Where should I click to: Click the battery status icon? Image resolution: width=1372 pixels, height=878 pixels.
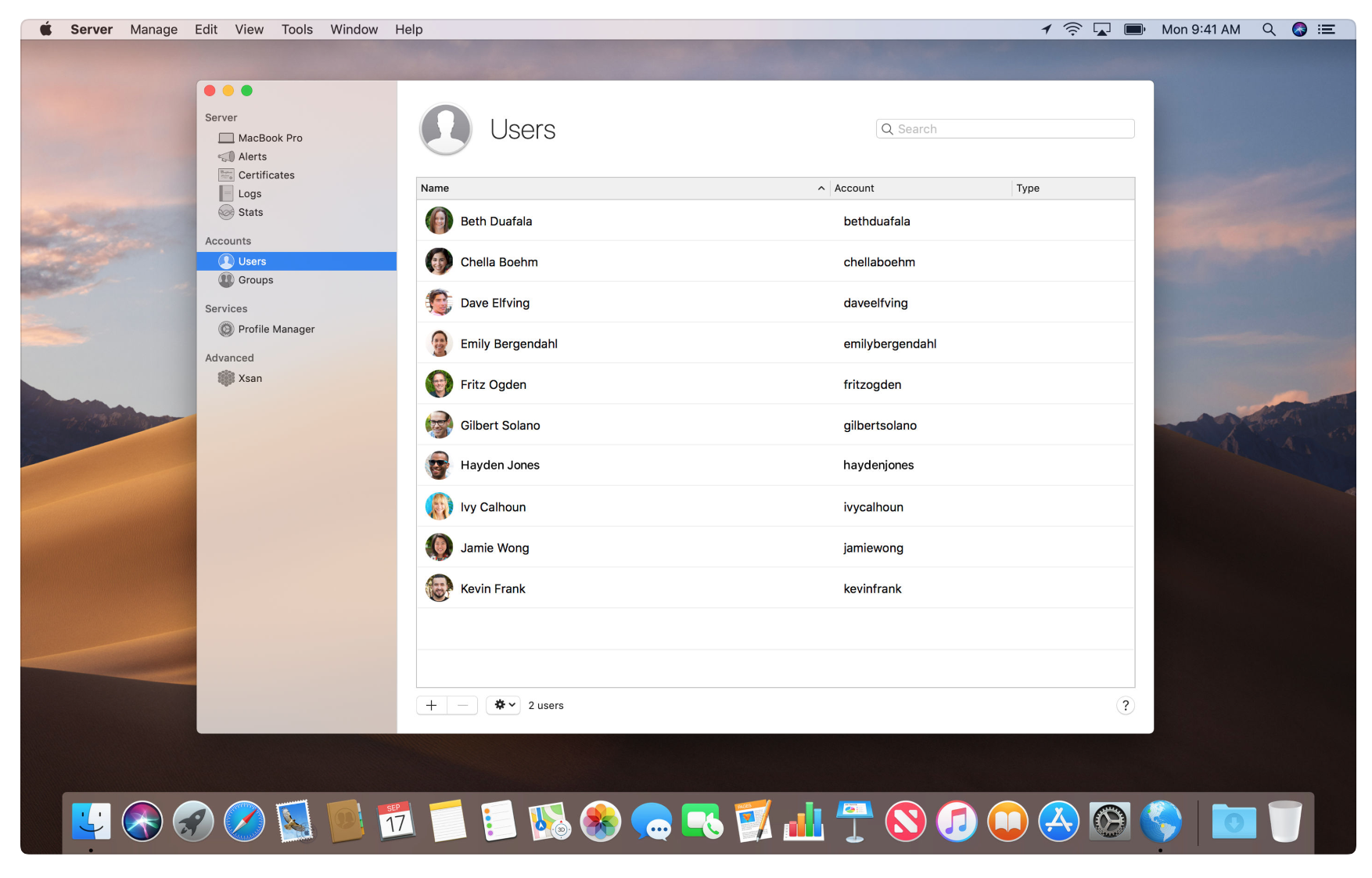tap(1135, 29)
